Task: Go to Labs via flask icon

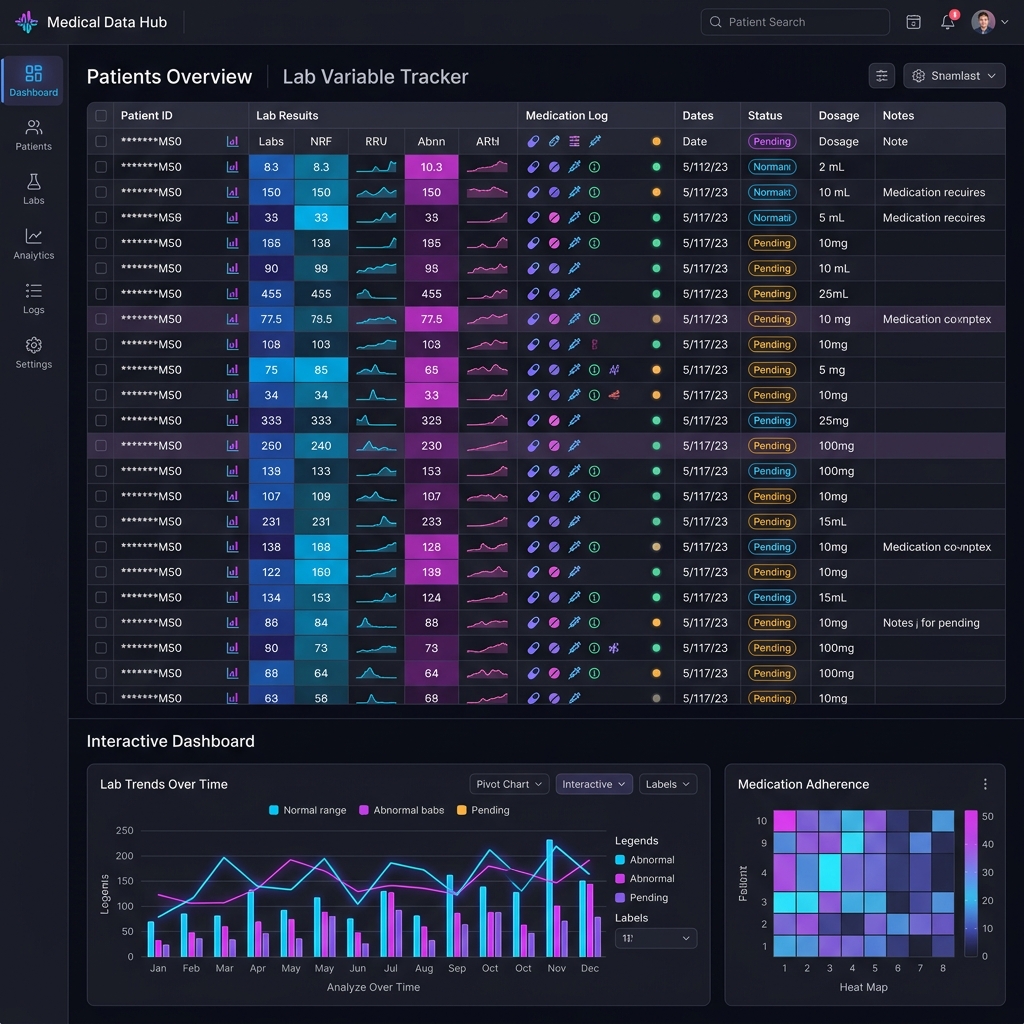Action: point(34,189)
